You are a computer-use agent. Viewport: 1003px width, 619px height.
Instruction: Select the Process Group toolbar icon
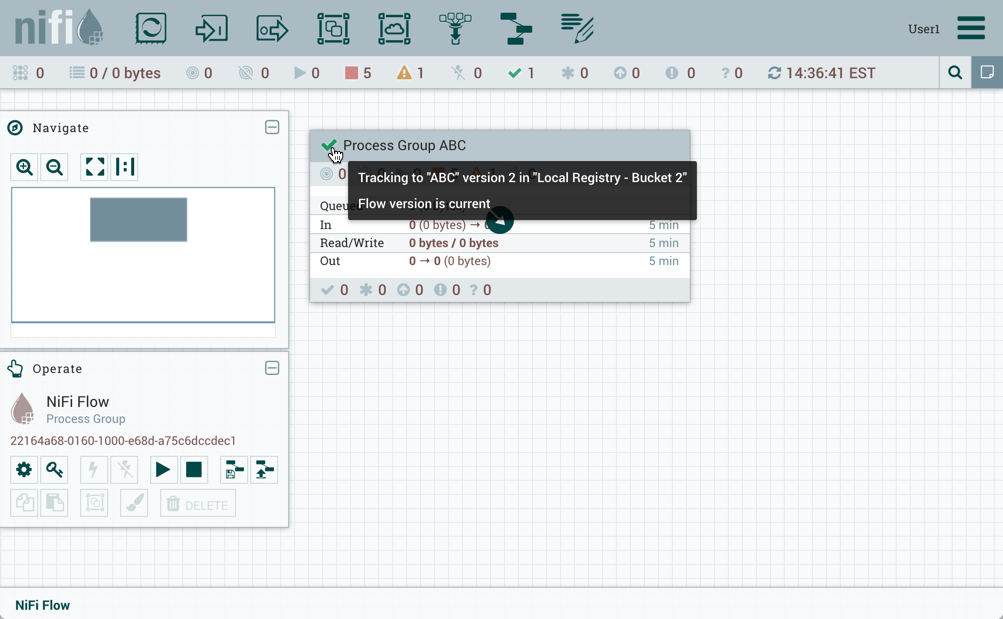click(x=333, y=28)
